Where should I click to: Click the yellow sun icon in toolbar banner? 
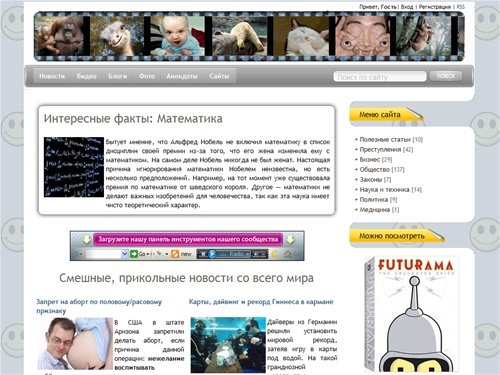pos(275,254)
